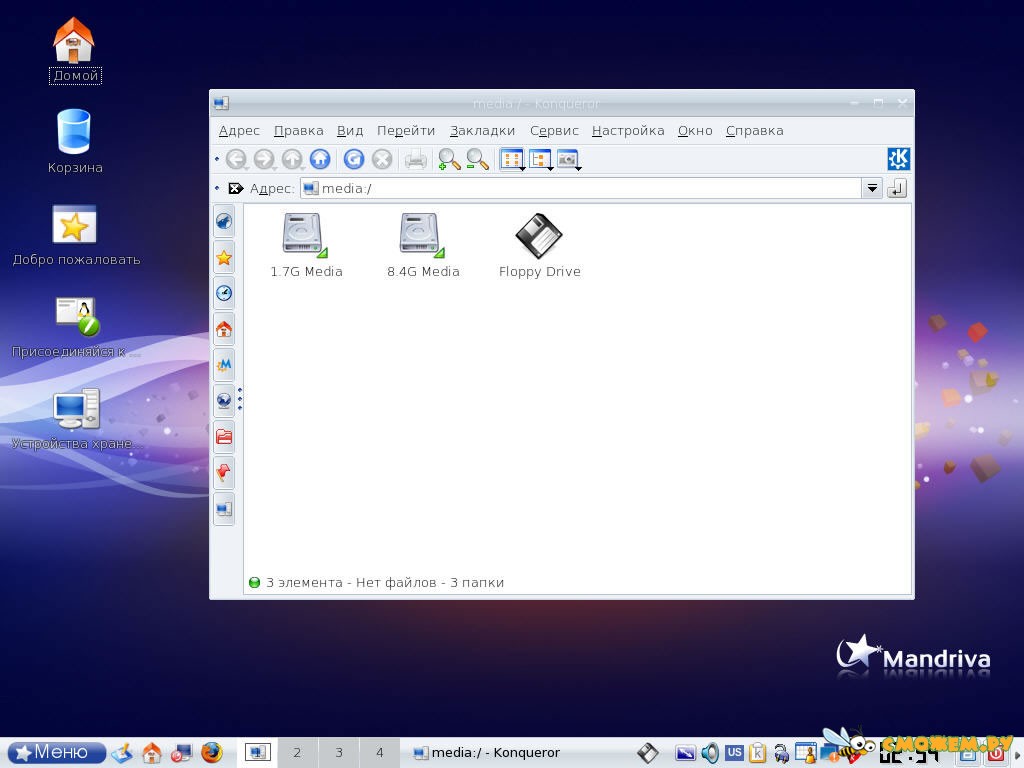Open the top globe sidebar tab
The width and height of the screenshot is (1024, 768).
224,221
